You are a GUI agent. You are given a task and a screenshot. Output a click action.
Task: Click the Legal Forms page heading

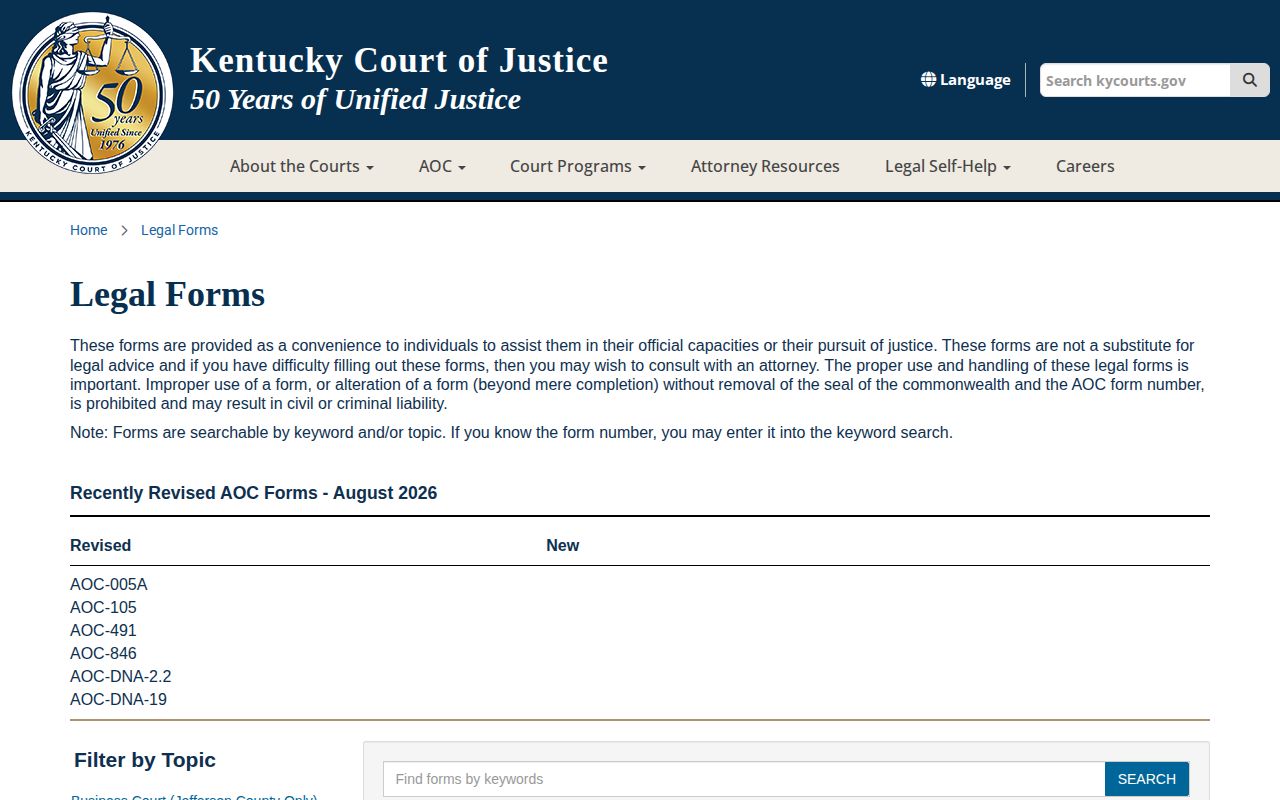167,294
